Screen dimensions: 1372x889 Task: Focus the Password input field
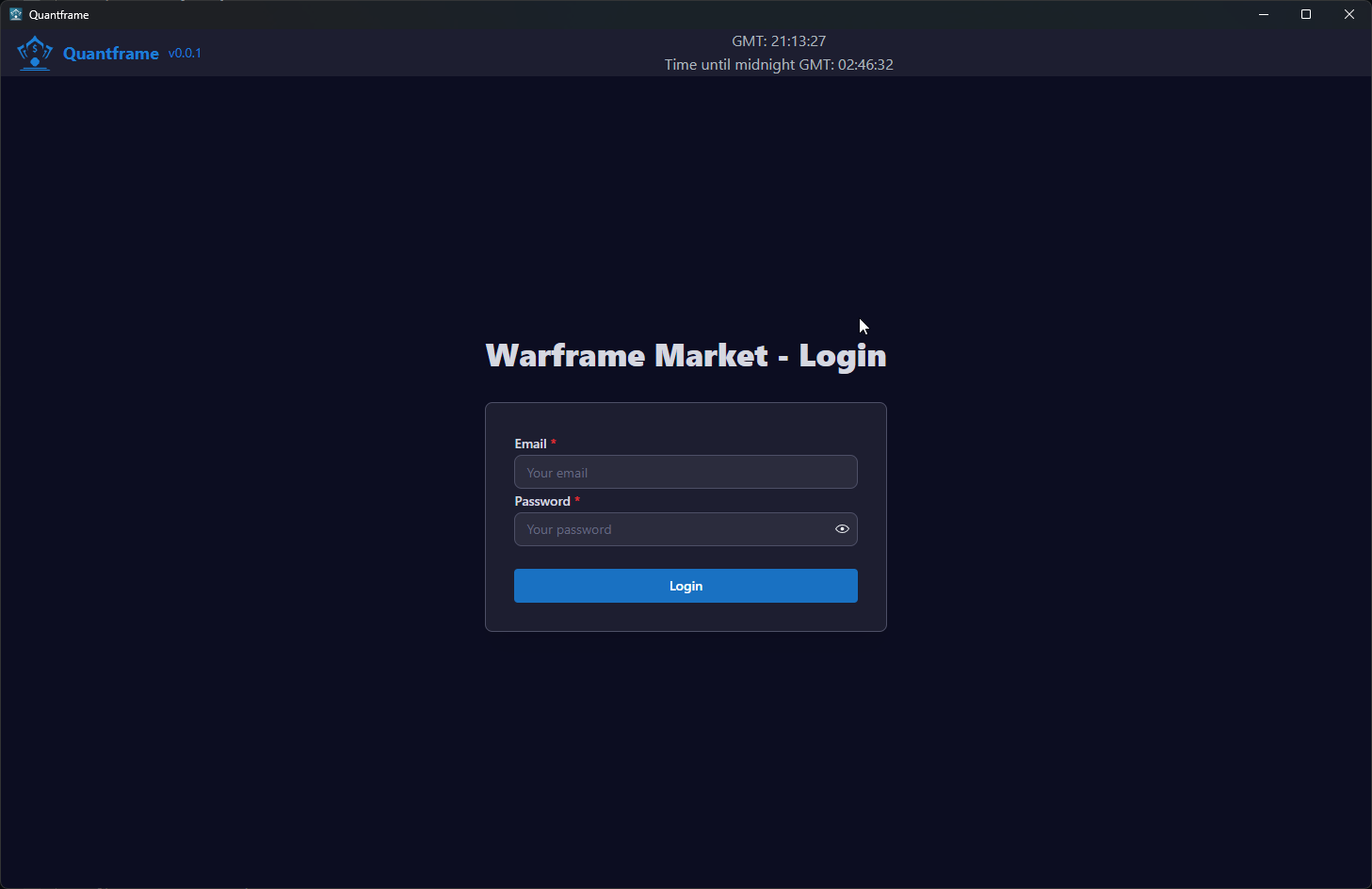[686, 529]
